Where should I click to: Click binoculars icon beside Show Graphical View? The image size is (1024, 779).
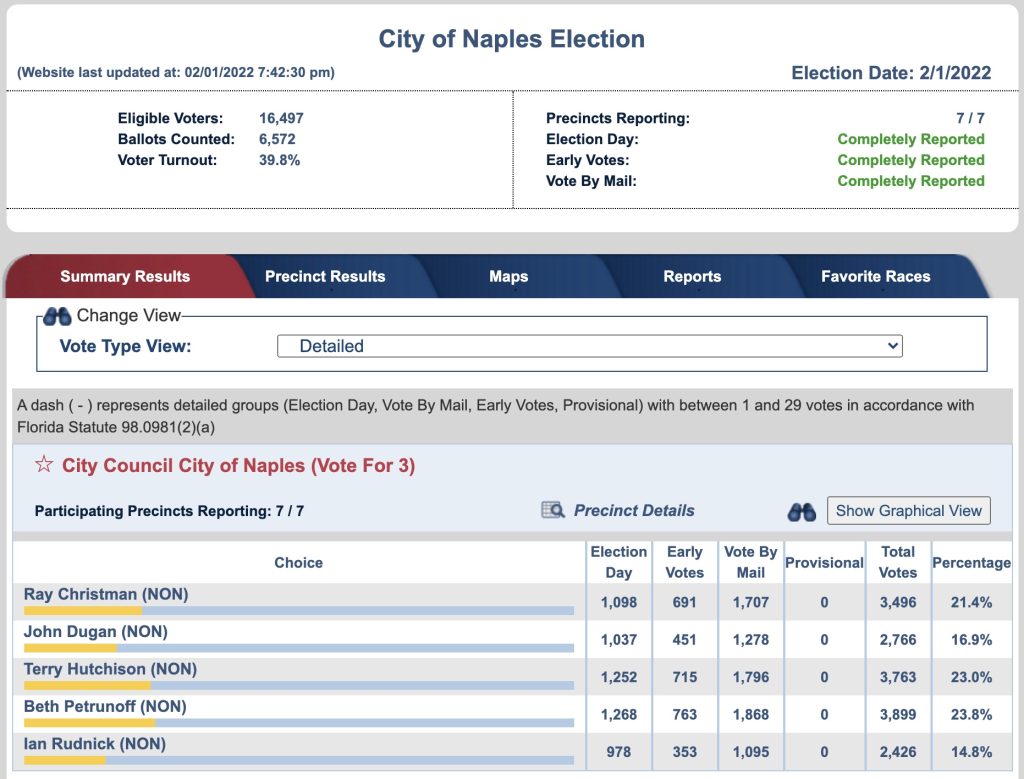[x=802, y=511]
